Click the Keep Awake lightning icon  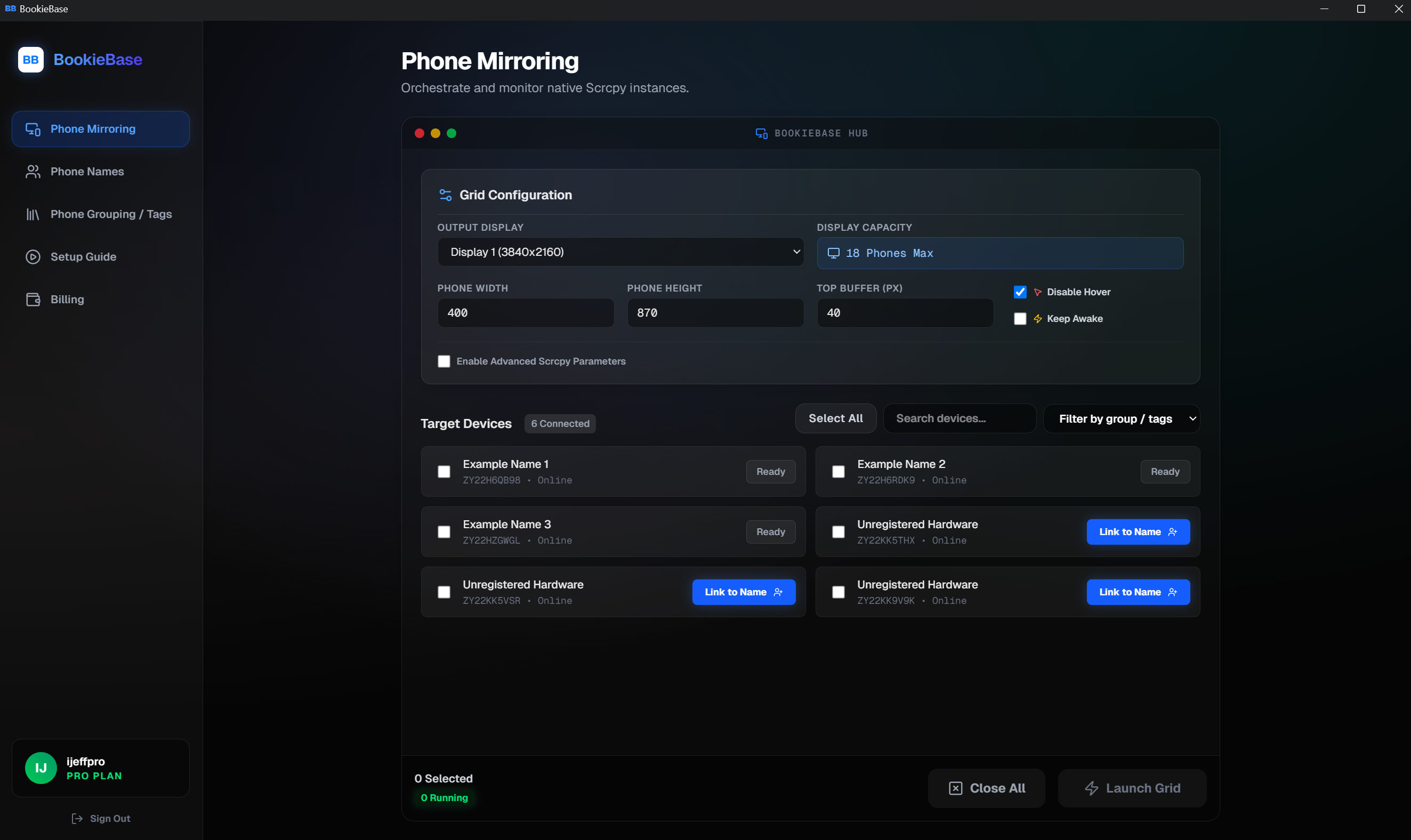click(1037, 319)
